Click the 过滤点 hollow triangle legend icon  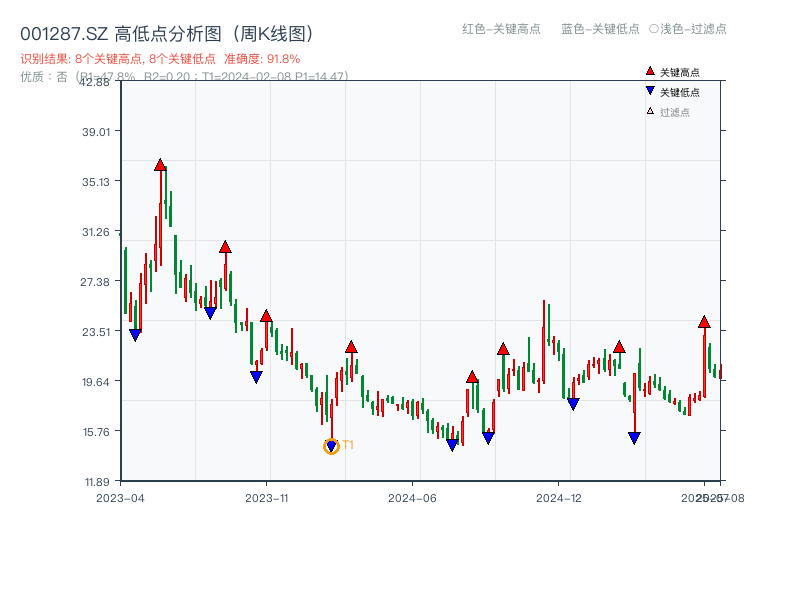(650, 111)
